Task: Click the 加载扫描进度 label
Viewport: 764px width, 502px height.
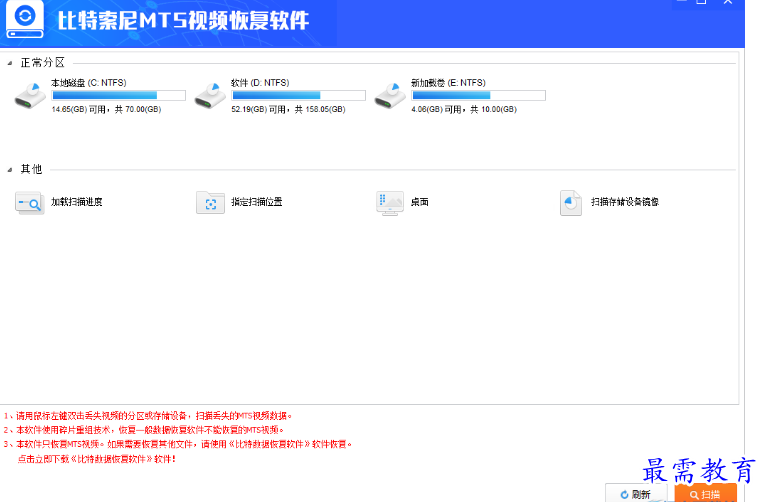Action: [76, 202]
